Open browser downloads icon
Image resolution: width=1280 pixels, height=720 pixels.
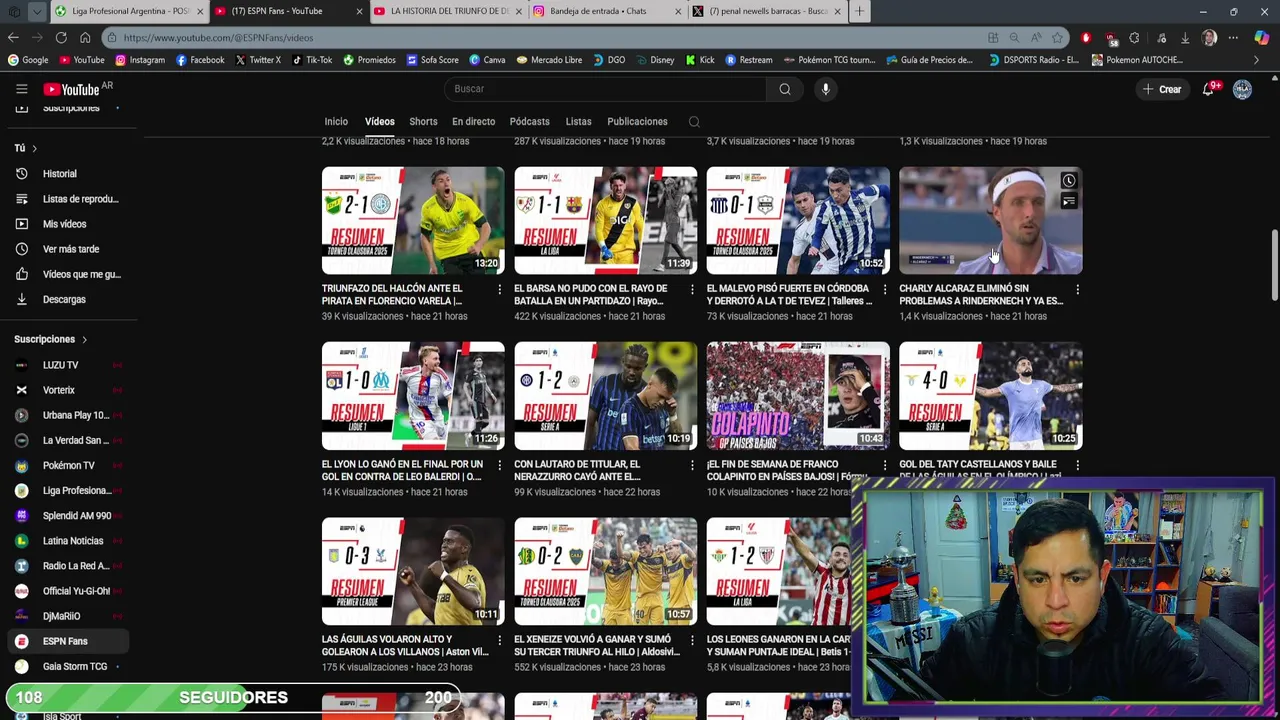[x=1185, y=38]
